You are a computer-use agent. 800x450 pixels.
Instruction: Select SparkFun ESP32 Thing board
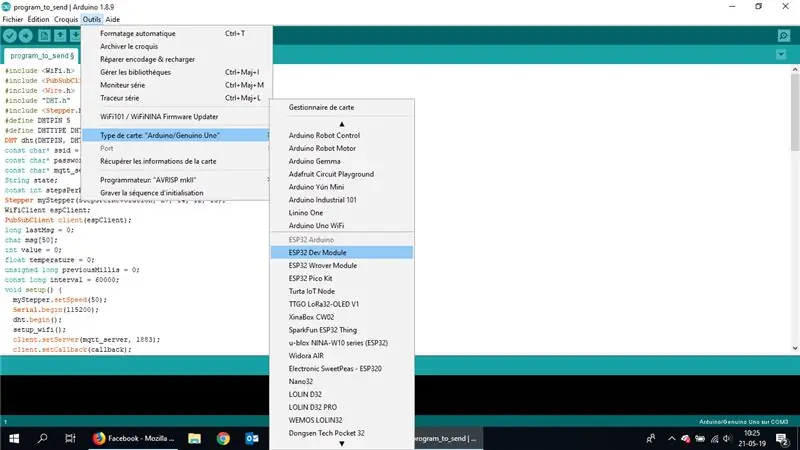342,330
